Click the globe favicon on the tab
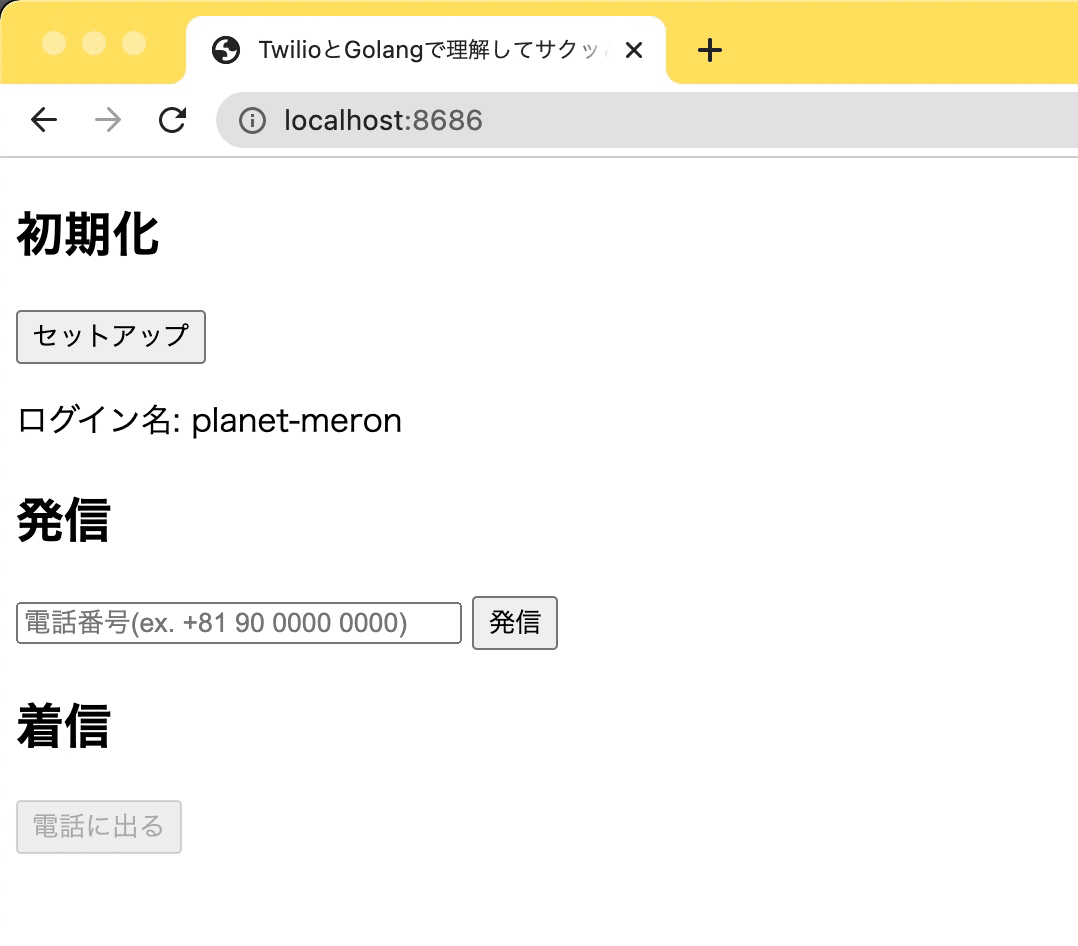This screenshot has height=946, width=1078. click(226, 50)
